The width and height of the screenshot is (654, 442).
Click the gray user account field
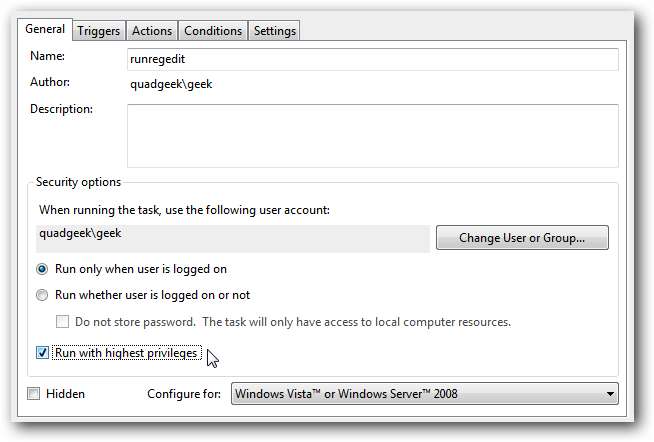coord(232,238)
